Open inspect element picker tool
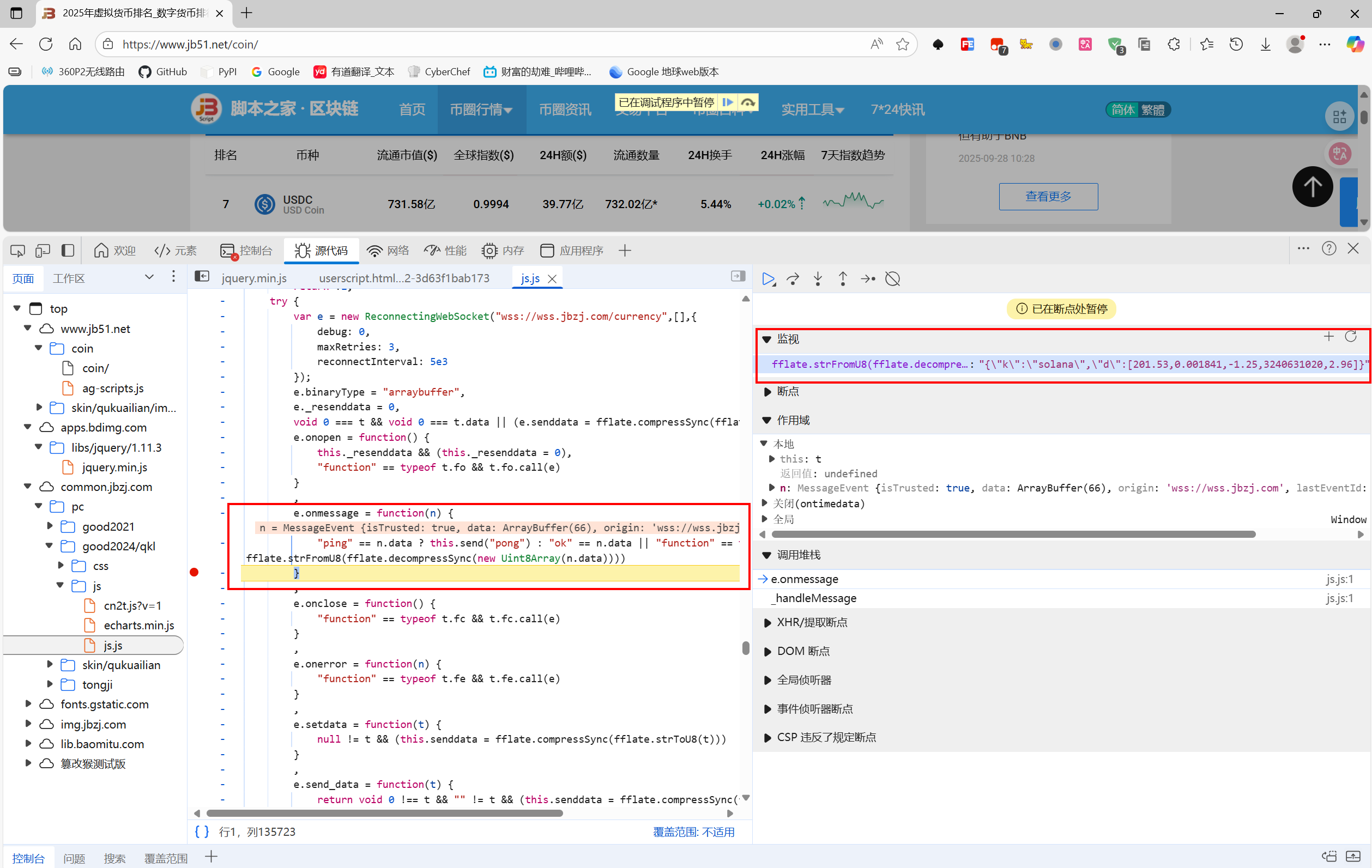 pos(17,251)
